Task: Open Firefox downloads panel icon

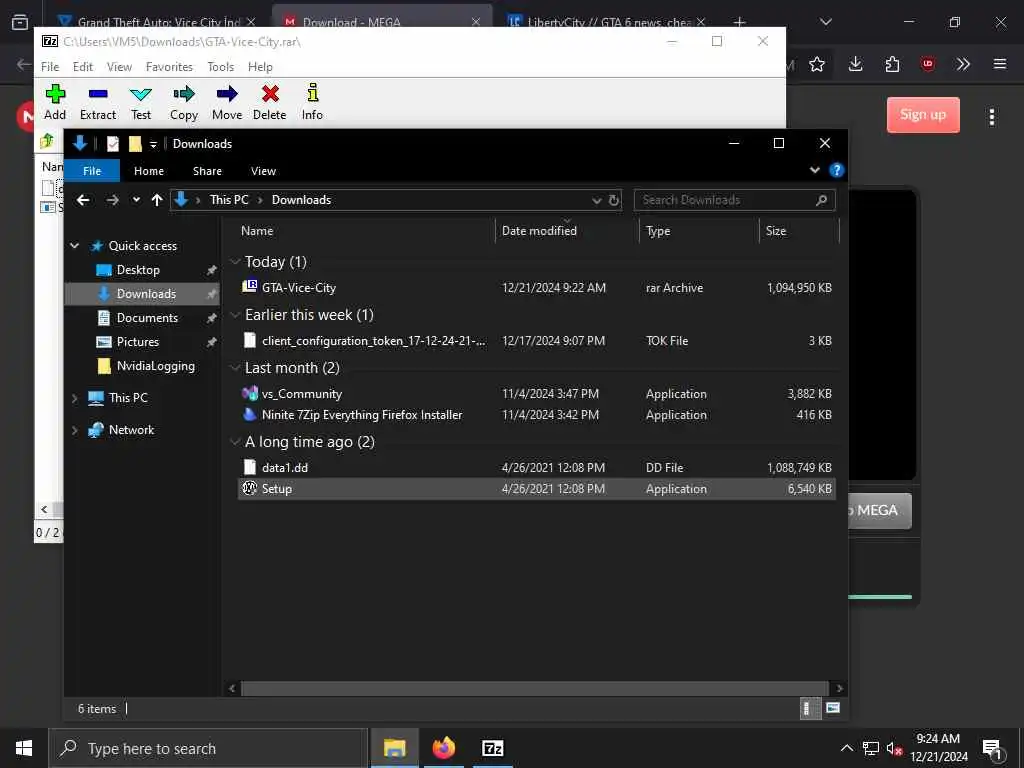Action: click(856, 64)
